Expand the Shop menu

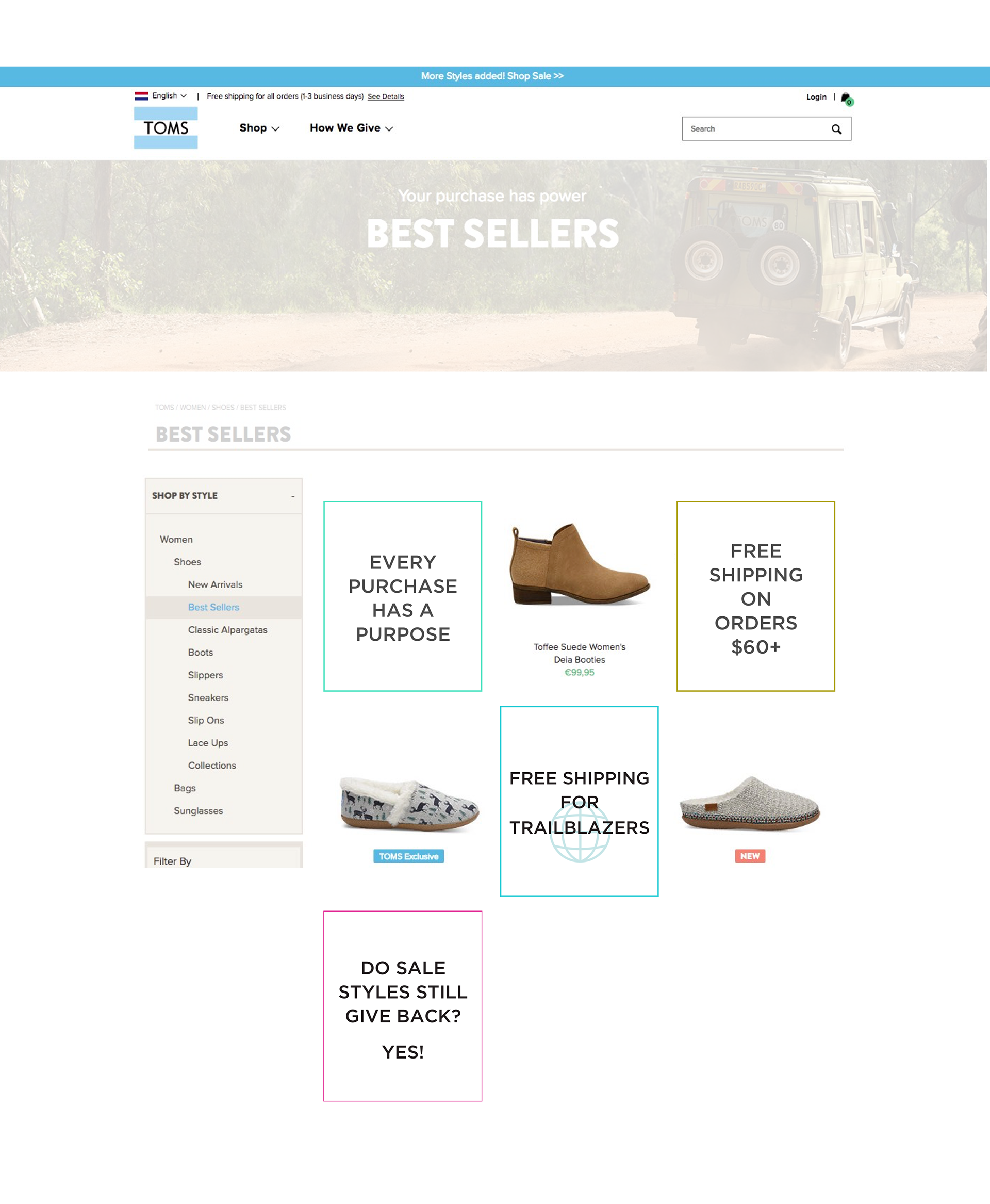click(259, 128)
